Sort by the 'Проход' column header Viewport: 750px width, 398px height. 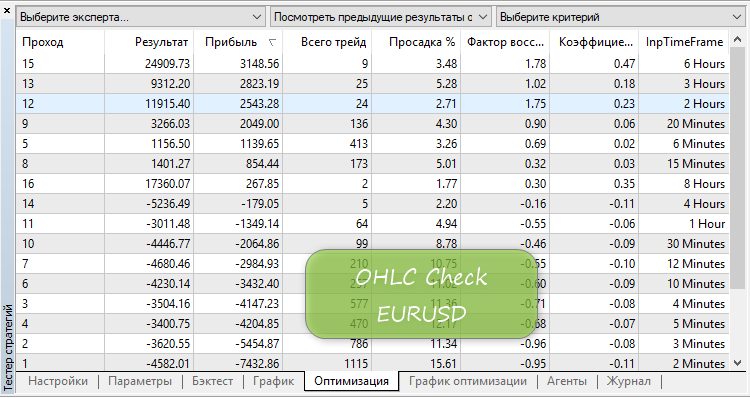point(60,42)
